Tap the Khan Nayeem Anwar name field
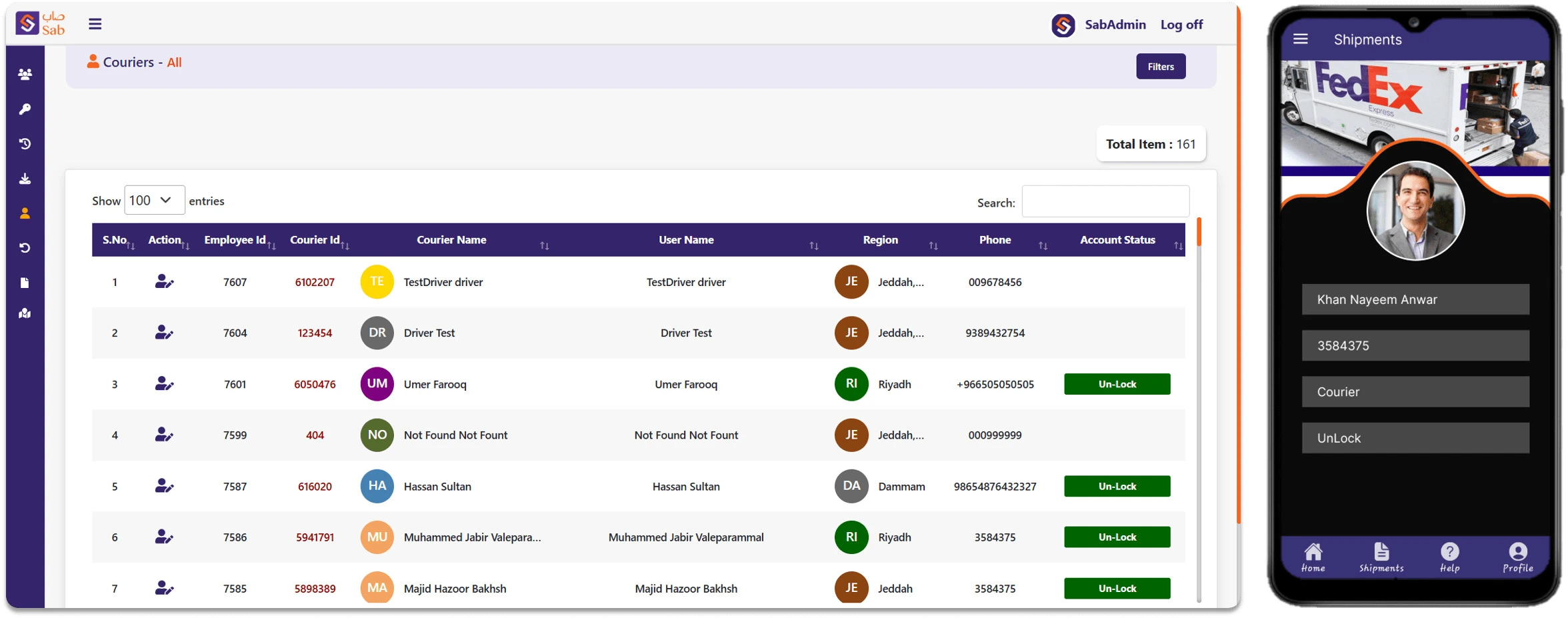This screenshot has height=618, width=1568. pyautogui.click(x=1415, y=299)
